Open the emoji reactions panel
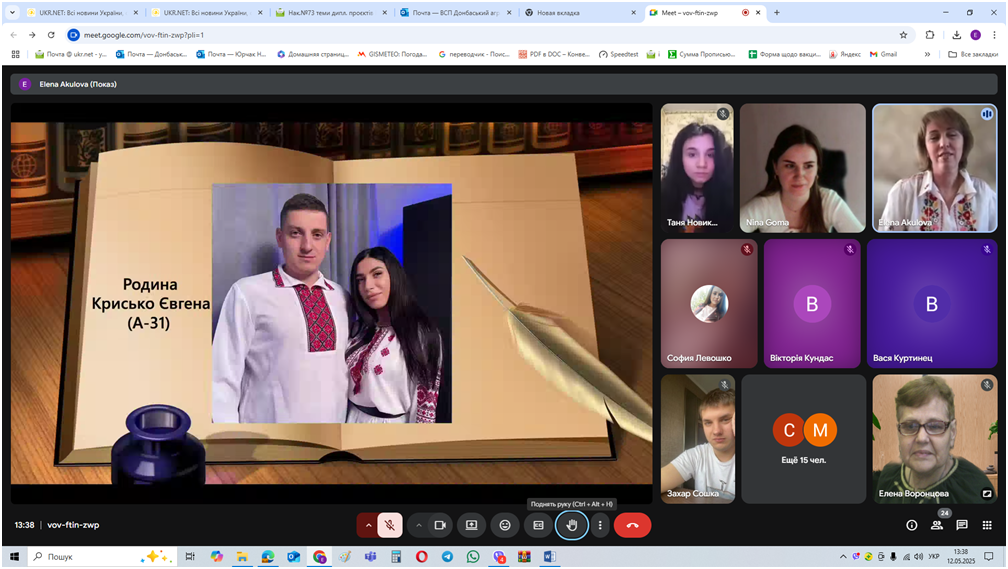The height and width of the screenshot is (569, 1008). click(x=505, y=525)
